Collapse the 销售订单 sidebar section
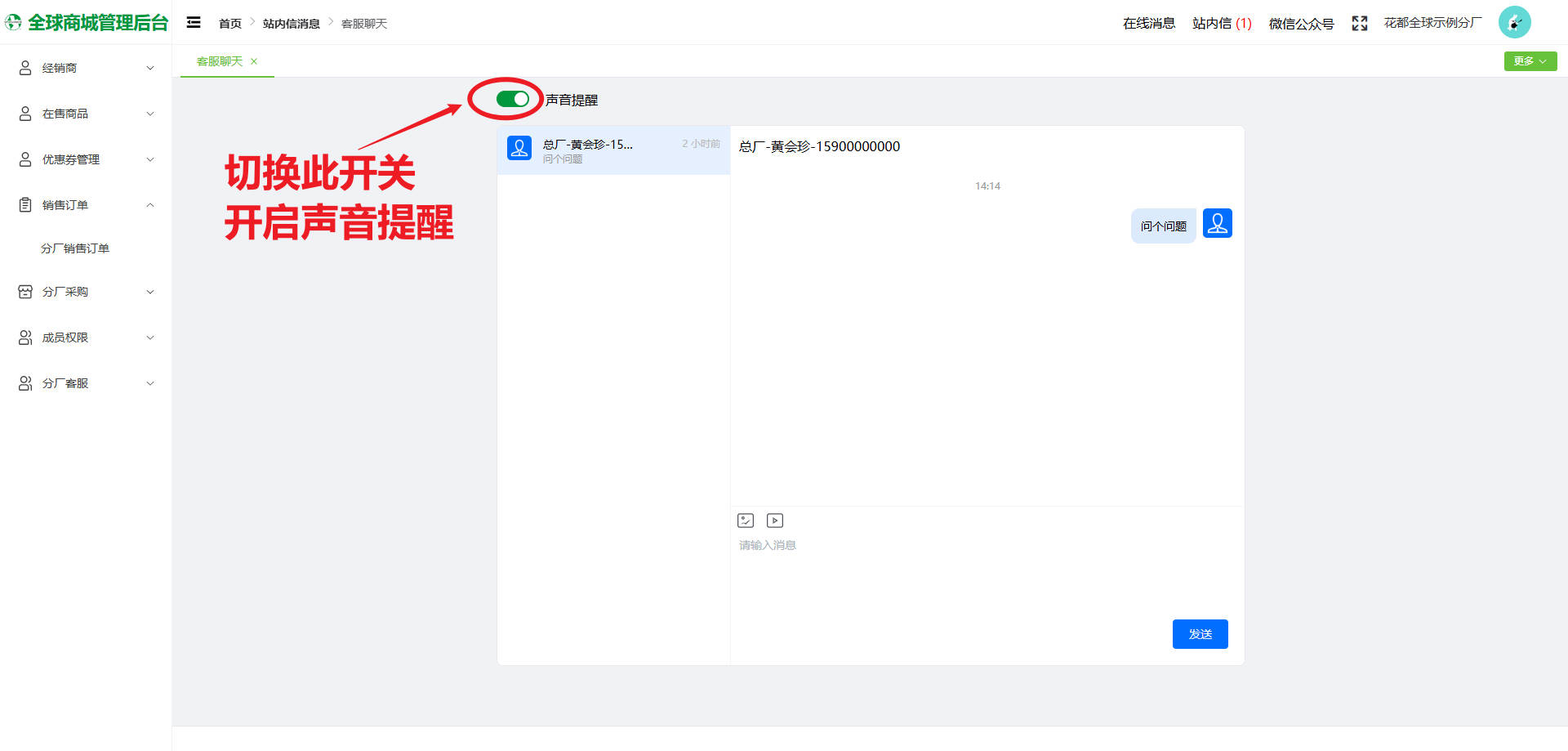Screen dimensions: 1568x751 pos(86,204)
